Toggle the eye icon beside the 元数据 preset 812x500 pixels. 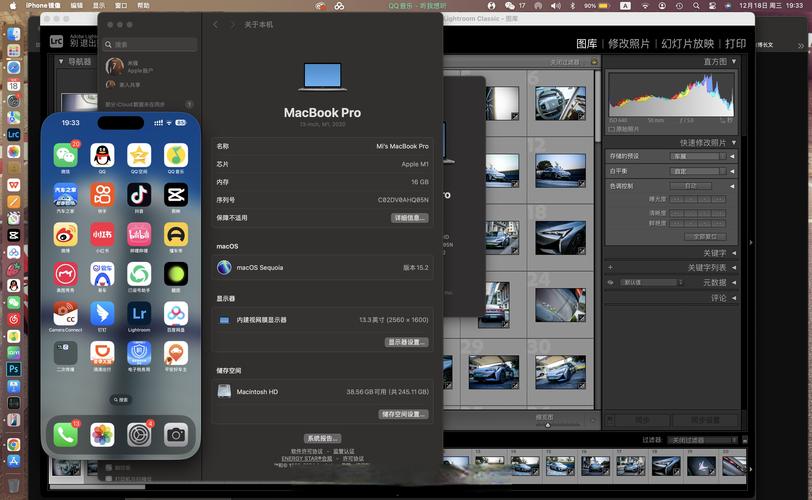611,283
